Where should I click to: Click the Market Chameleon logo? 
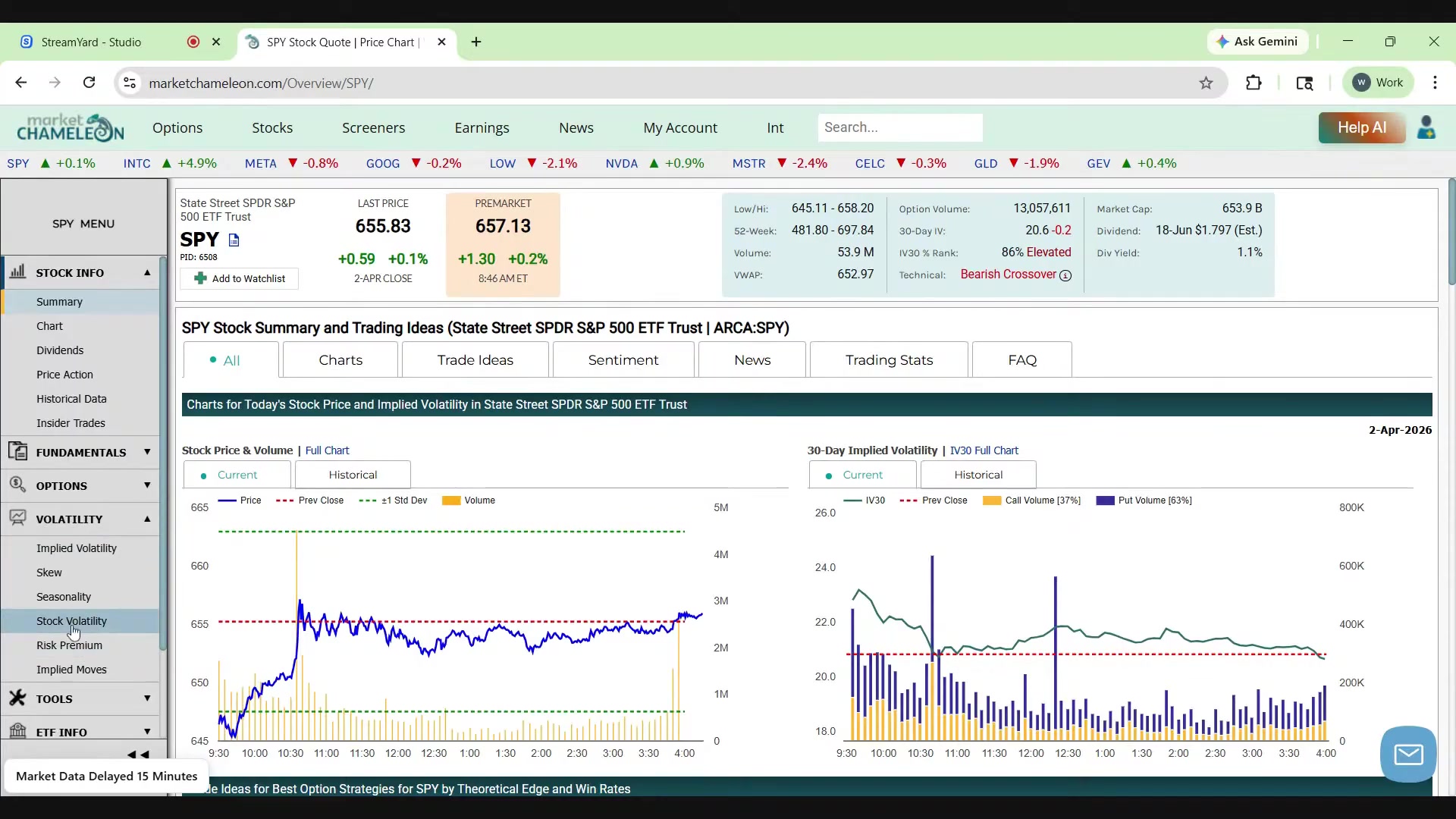tap(71, 127)
